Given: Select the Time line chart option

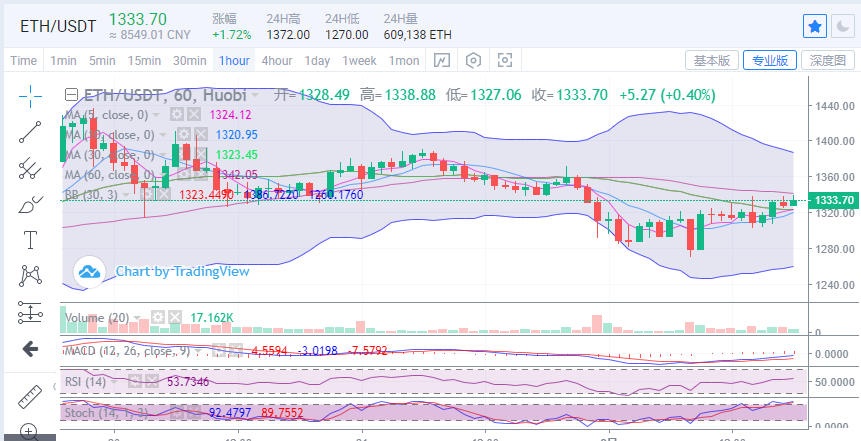Looking at the screenshot, I should pos(24,60).
